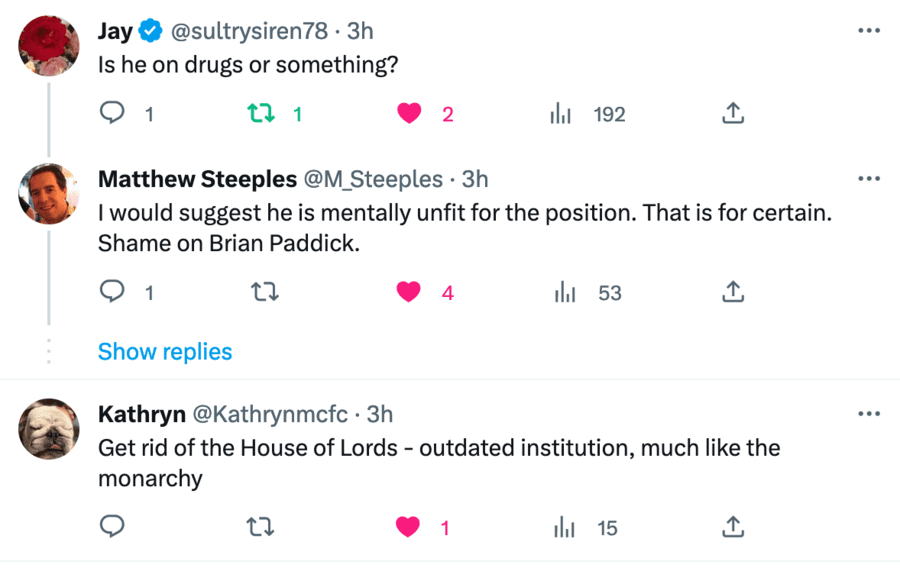The image size is (900, 568).
Task: Open Kathryn's bulldog profile picture
Action: tap(49, 429)
